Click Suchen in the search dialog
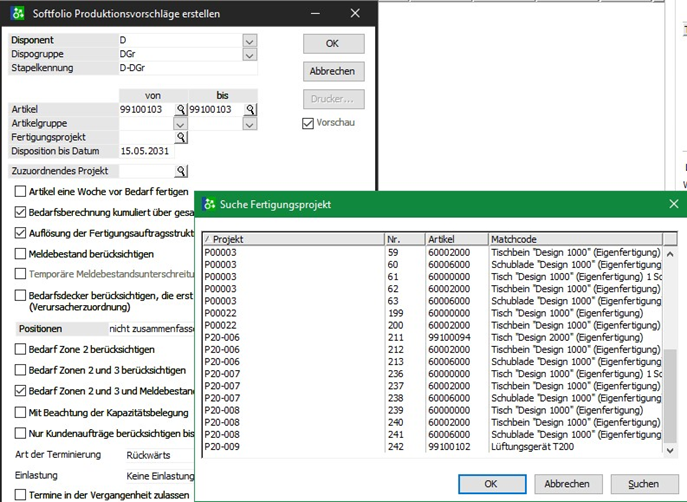The image size is (687, 502). point(644,484)
